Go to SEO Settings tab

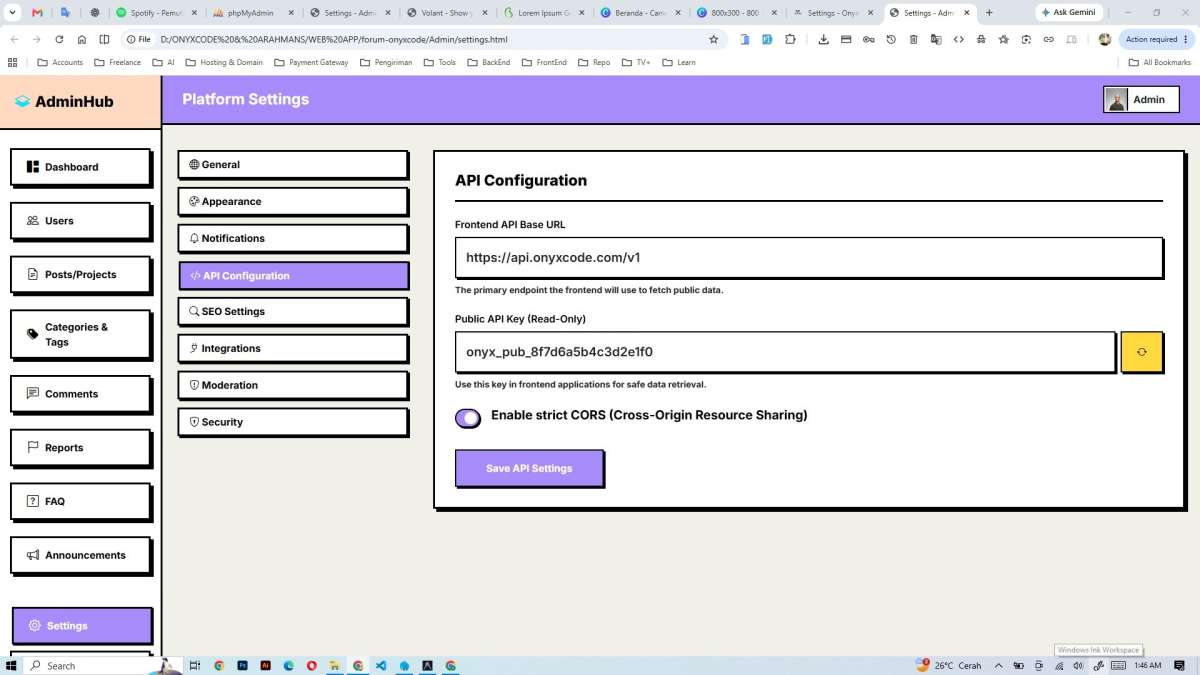click(293, 311)
